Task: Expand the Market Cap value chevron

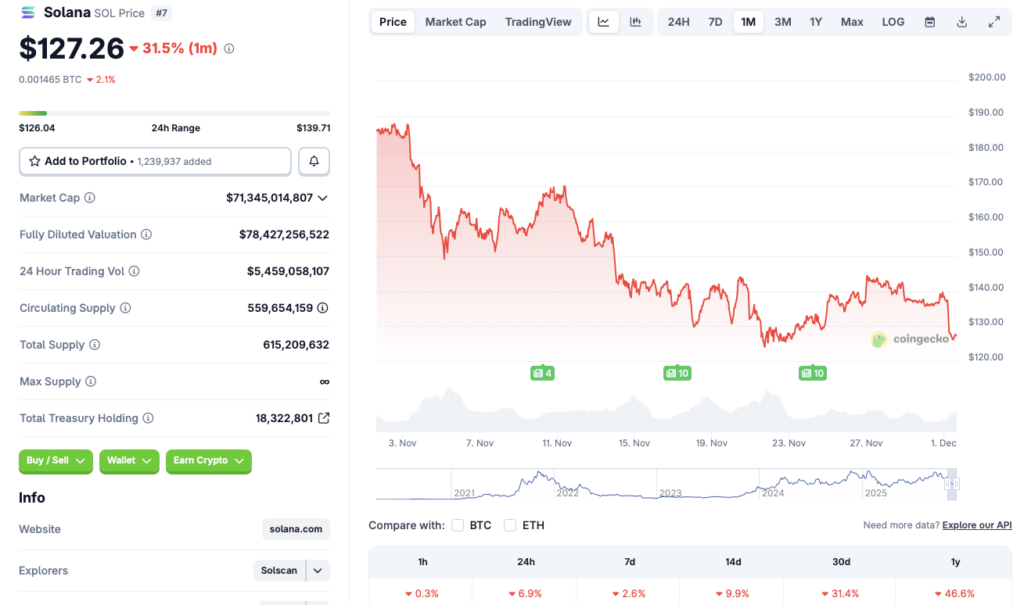Action: [322, 198]
